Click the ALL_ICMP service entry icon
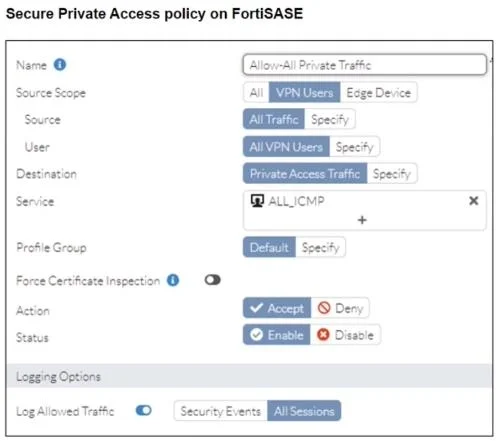This screenshot has height=441, width=499. coord(257,201)
